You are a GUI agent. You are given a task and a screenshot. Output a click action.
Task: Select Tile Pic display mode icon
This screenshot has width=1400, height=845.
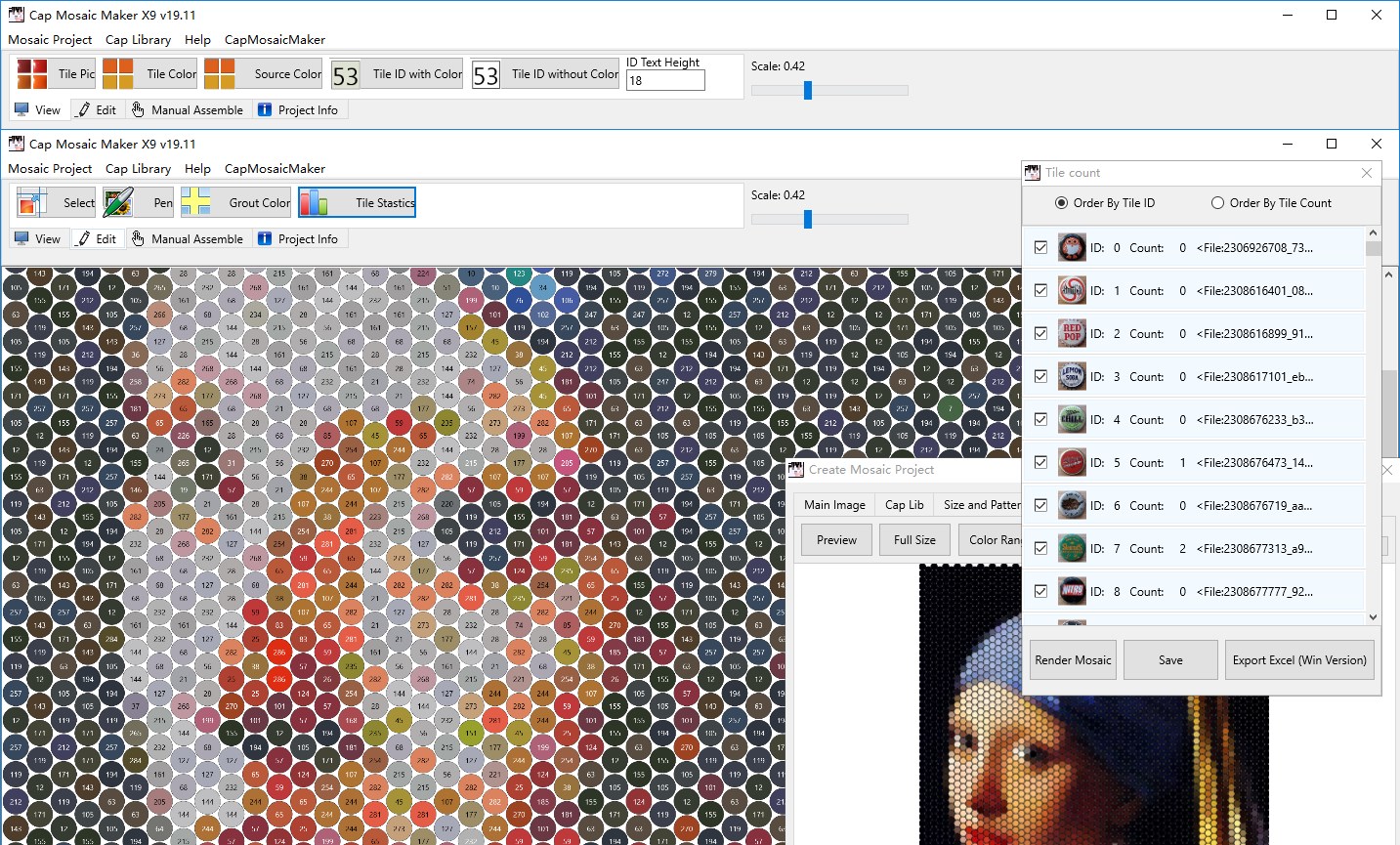[32, 73]
